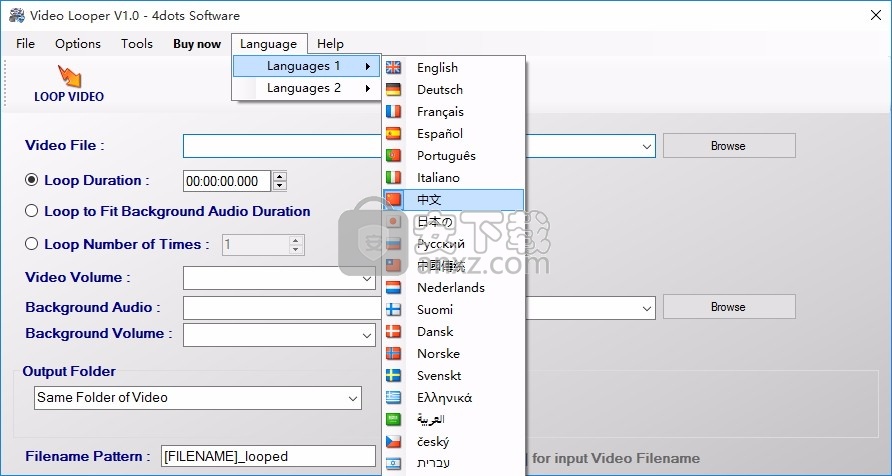Click the UK flag icon beside English

click(x=393, y=68)
